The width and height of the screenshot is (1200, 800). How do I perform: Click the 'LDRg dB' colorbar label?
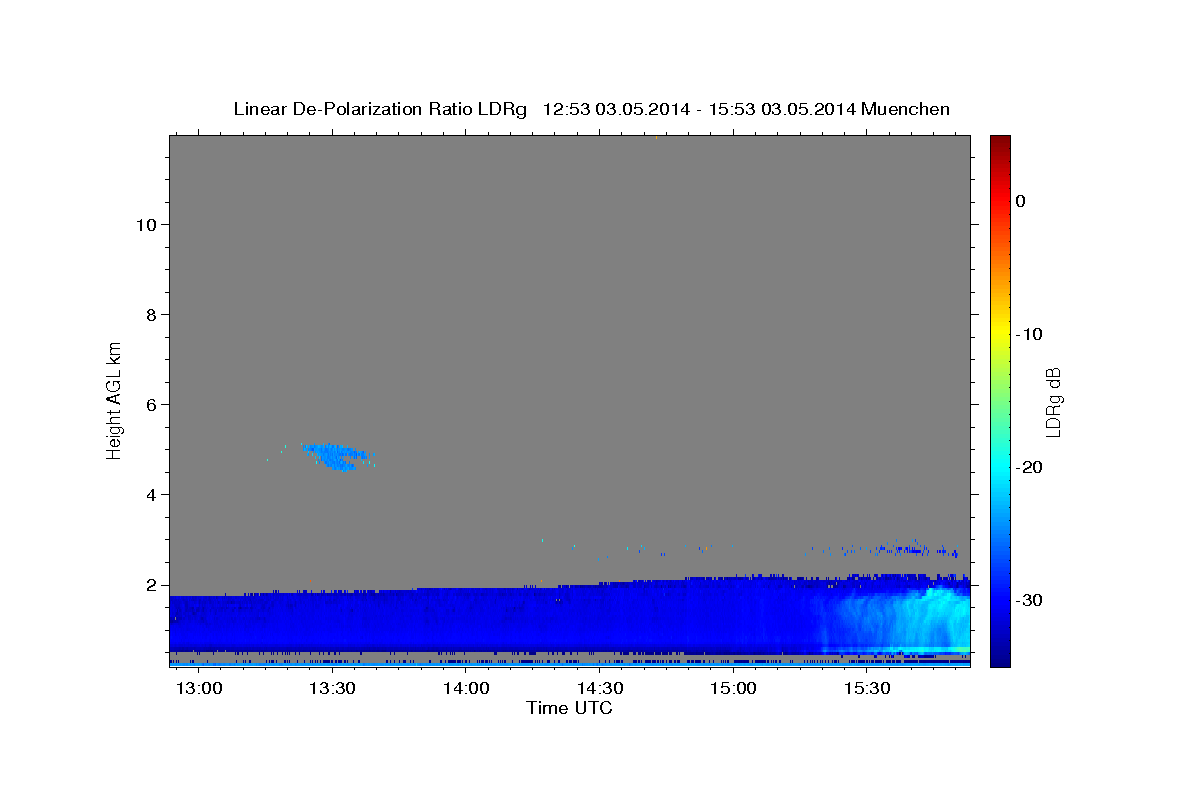coord(1053,402)
